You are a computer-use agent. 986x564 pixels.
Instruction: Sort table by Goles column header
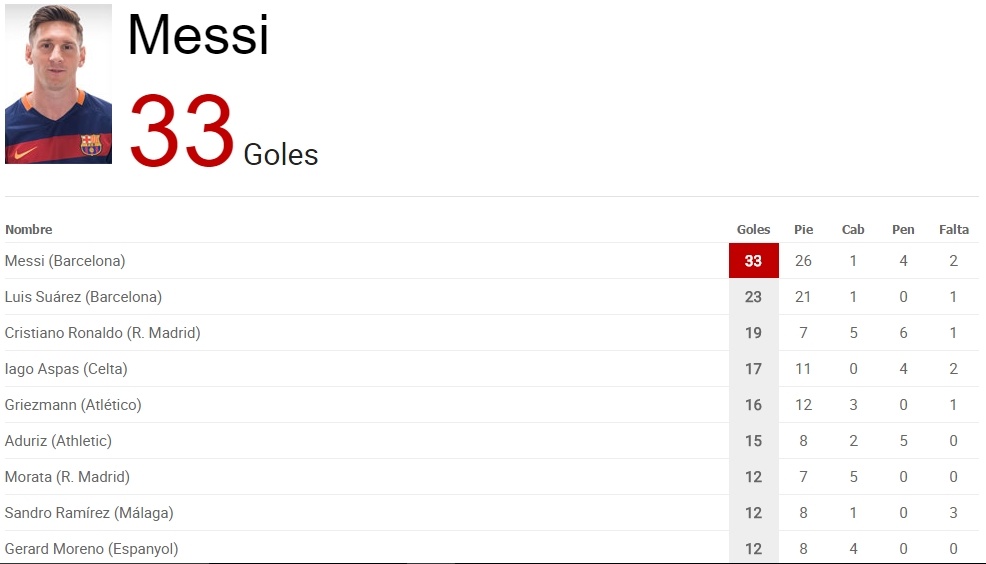[x=753, y=230]
